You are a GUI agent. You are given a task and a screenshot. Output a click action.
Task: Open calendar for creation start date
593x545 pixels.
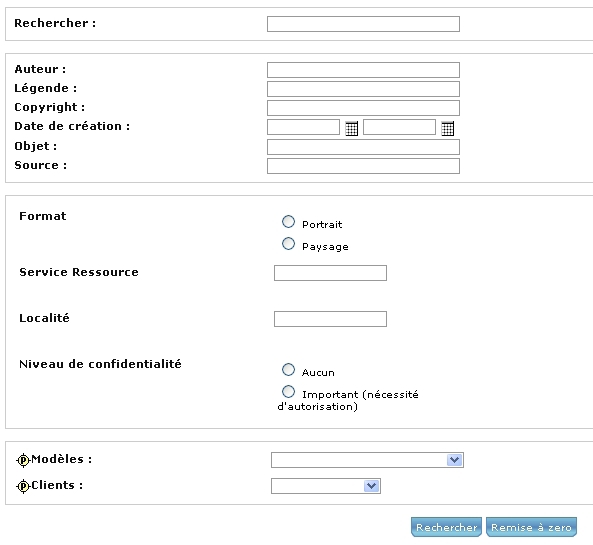351,128
